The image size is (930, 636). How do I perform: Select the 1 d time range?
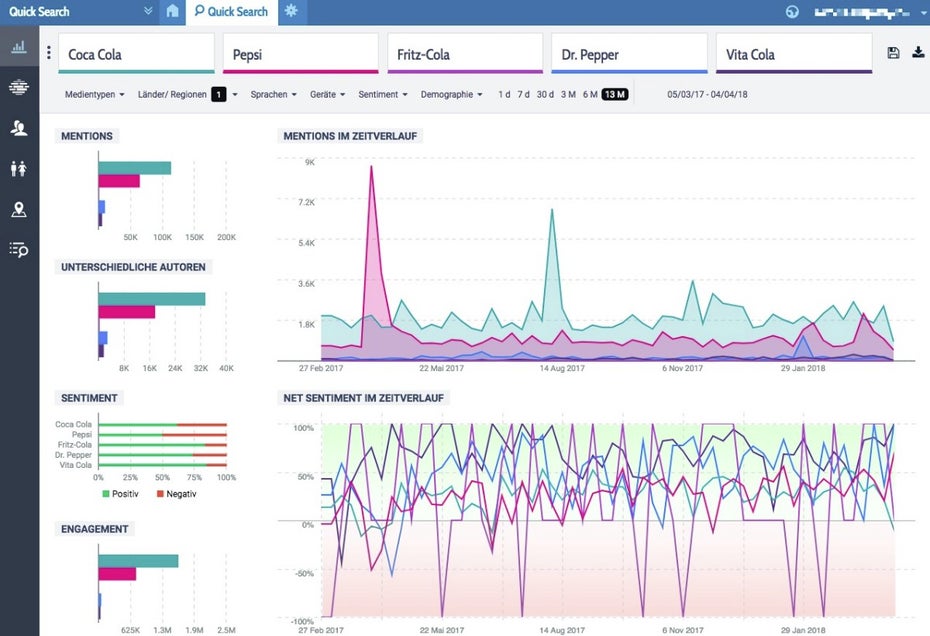(504, 94)
